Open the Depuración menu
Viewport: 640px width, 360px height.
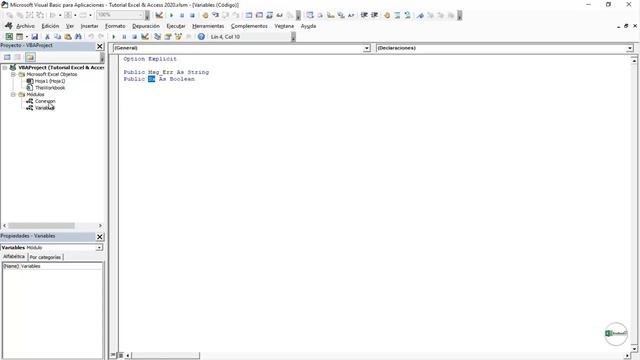[146, 26]
